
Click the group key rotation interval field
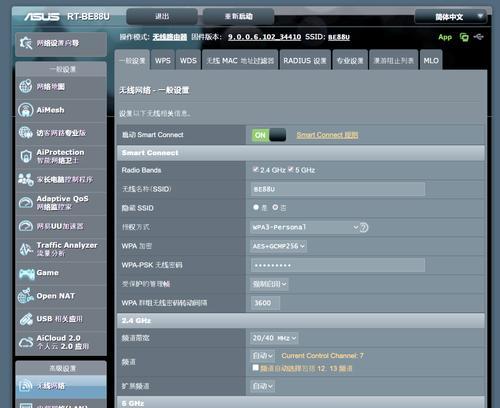(x=265, y=303)
